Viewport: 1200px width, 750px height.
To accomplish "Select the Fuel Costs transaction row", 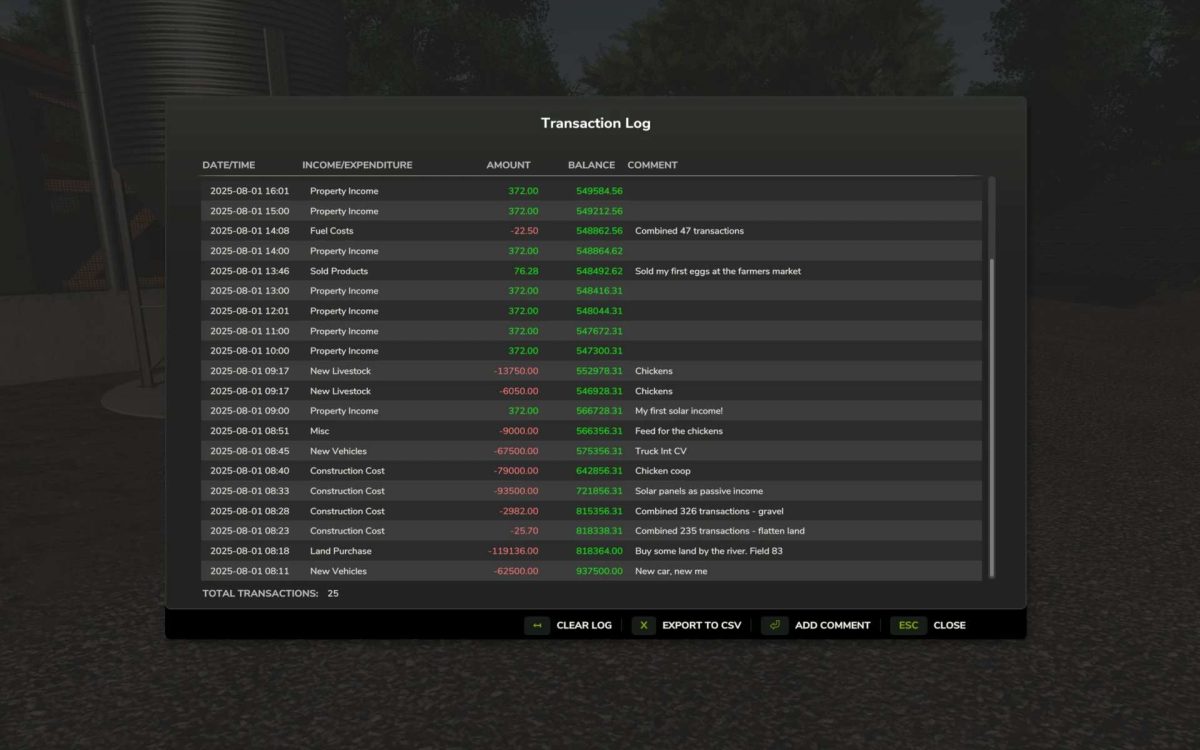I will pos(590,231).
